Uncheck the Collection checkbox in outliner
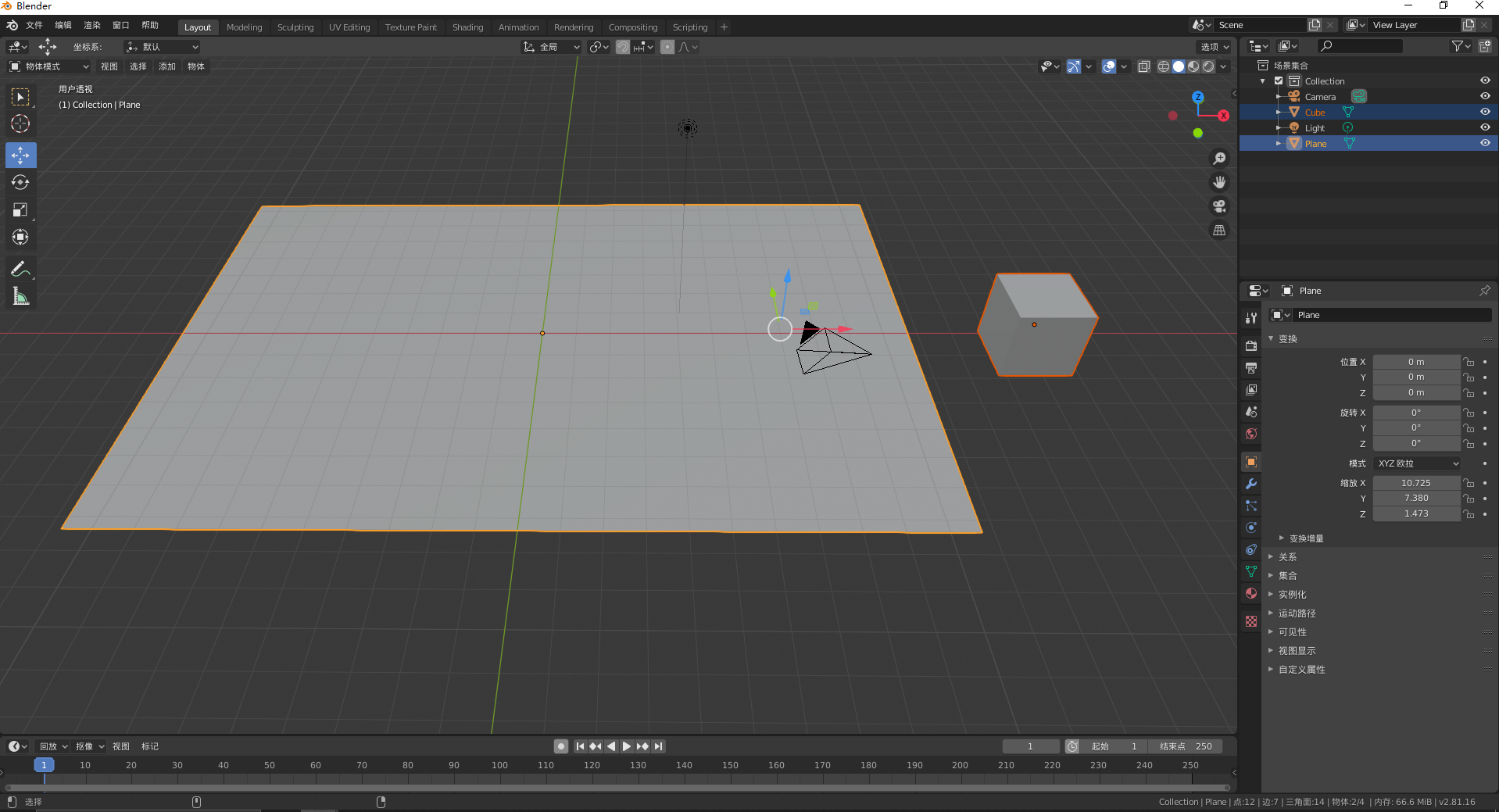The image size is (1499, 812). pyautogui.click(x=1279, y=80)
